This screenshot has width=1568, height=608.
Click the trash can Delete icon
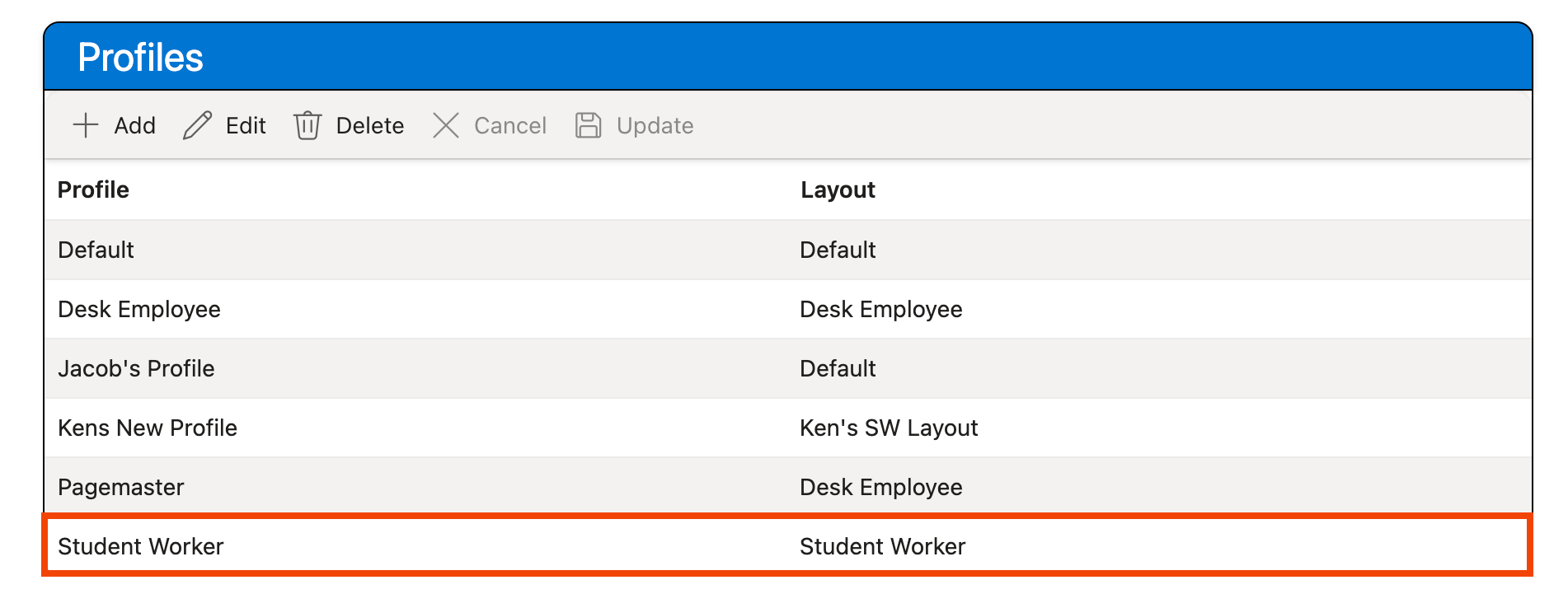307,125
